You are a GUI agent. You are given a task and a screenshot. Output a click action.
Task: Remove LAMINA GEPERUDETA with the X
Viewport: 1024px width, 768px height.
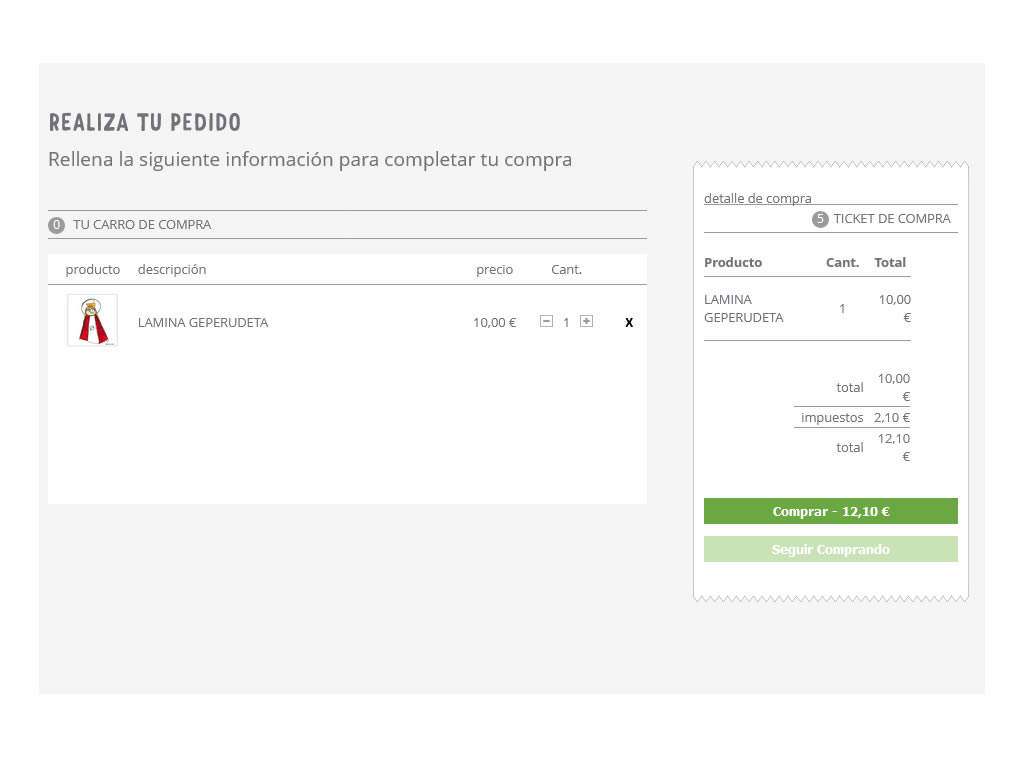629,323
